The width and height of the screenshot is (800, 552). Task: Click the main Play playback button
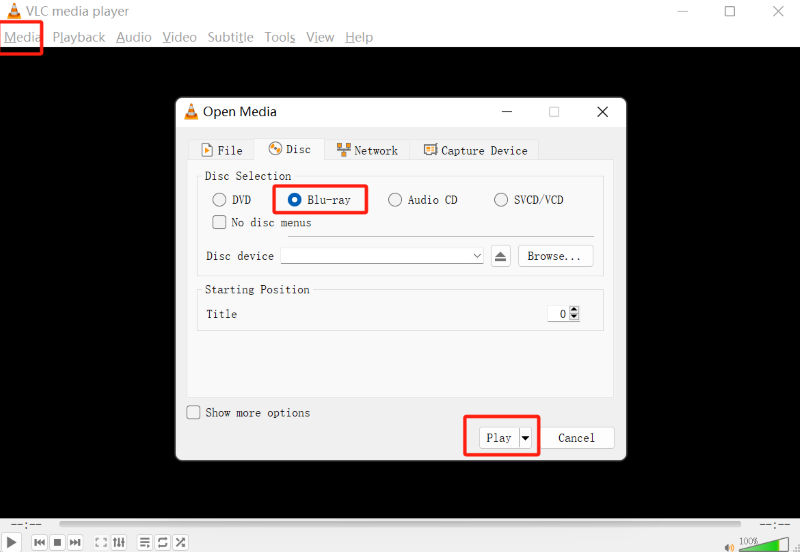pyautogui.click(x=11, y=542)
